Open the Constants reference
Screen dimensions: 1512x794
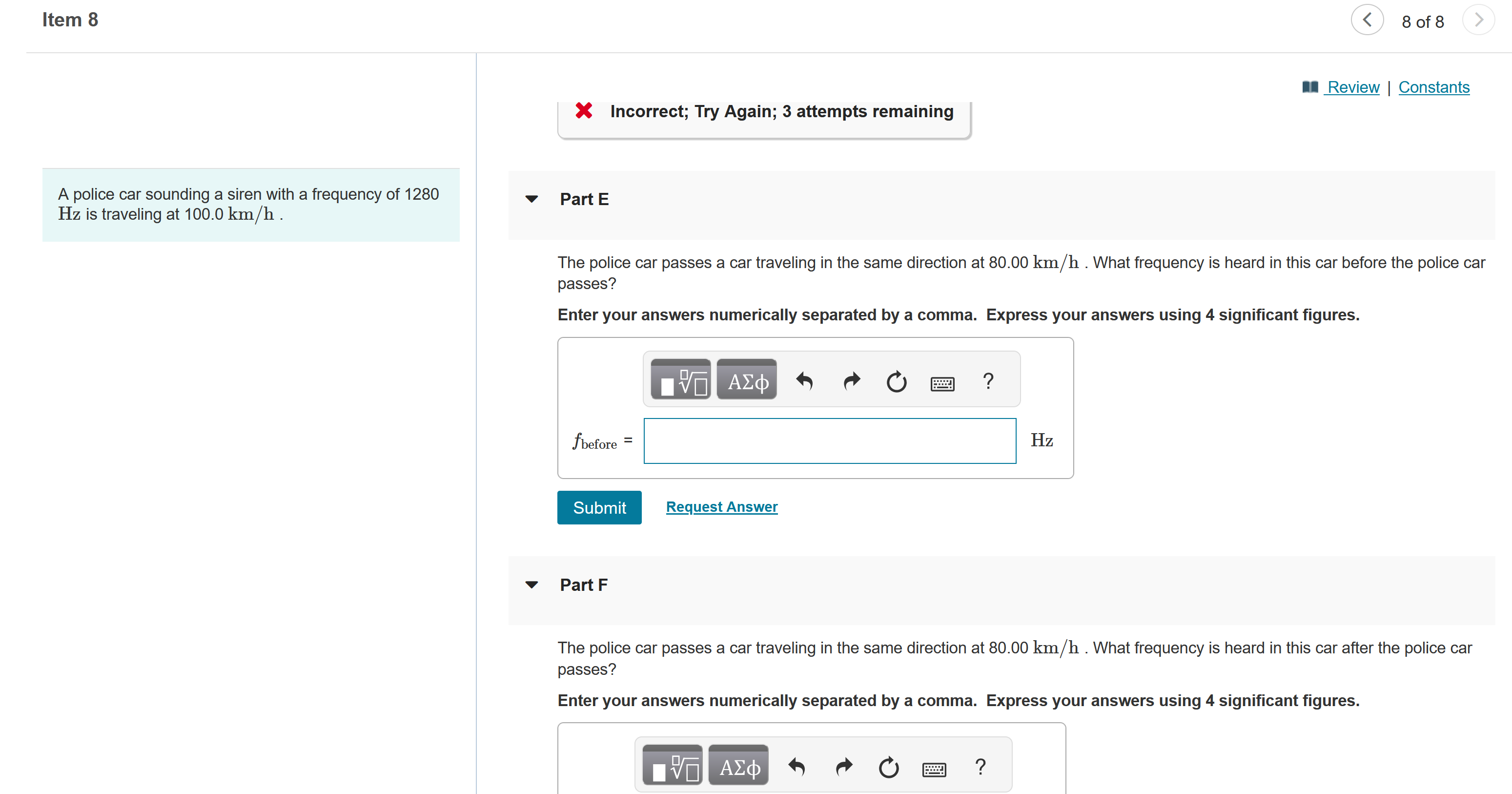[1434, 87]
